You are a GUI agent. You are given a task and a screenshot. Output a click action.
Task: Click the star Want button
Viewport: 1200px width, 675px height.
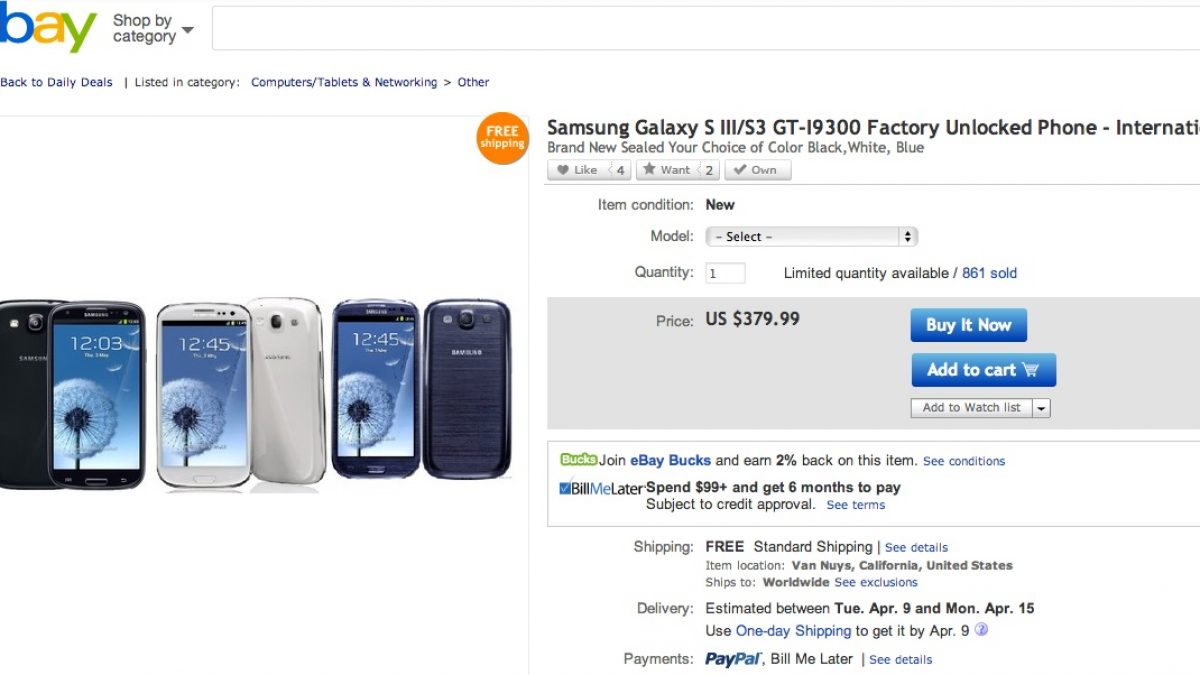(x=666, y=170)
